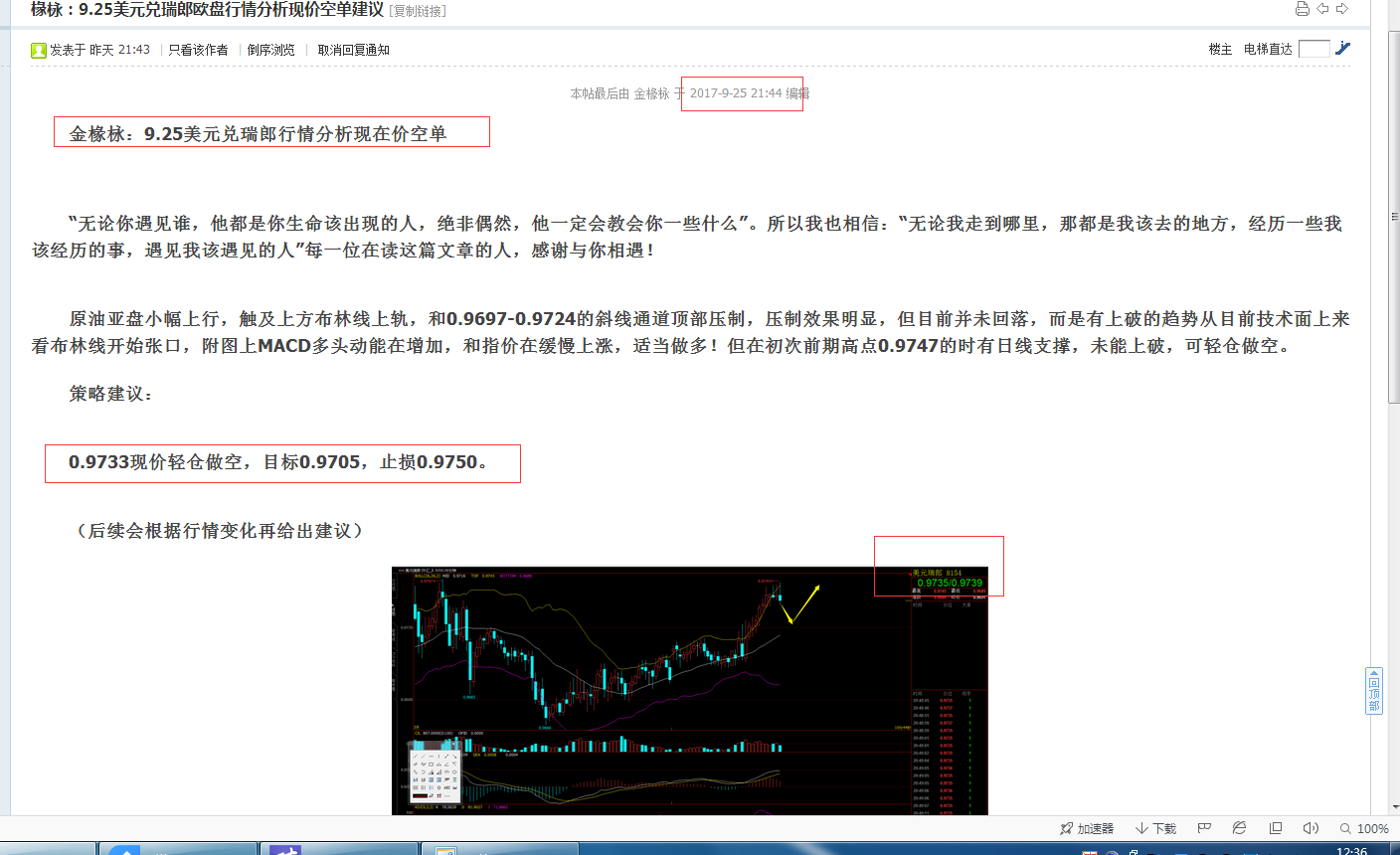Click the flag icon in status bar
Image resolution: width=1400 pixels, height=855 pixels.
click(x=1204, y=828)
